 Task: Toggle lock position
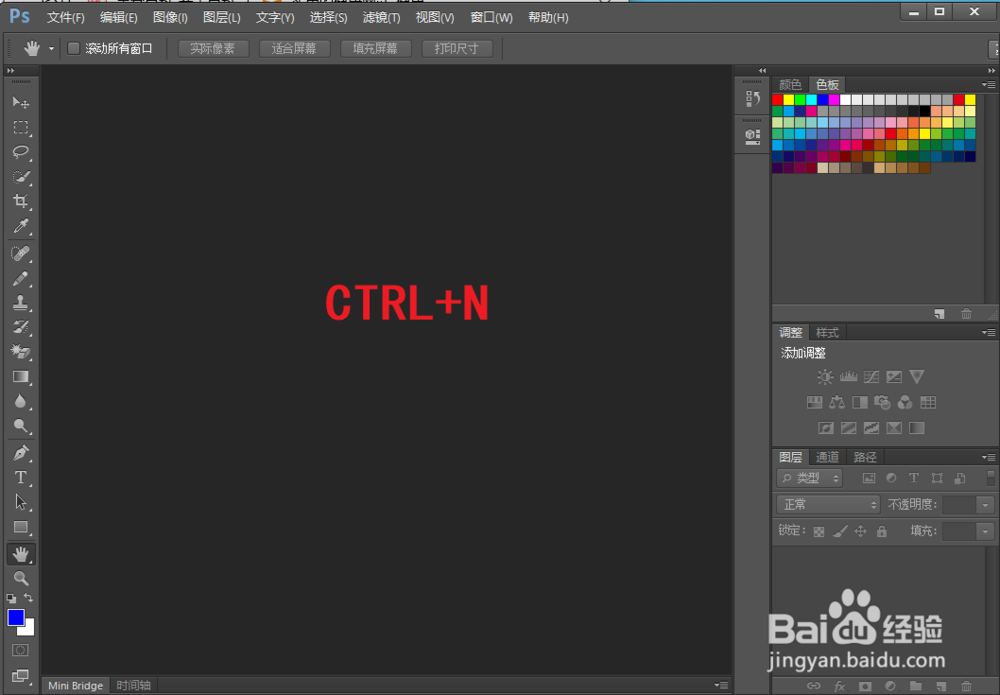click(x=861, y=531)
